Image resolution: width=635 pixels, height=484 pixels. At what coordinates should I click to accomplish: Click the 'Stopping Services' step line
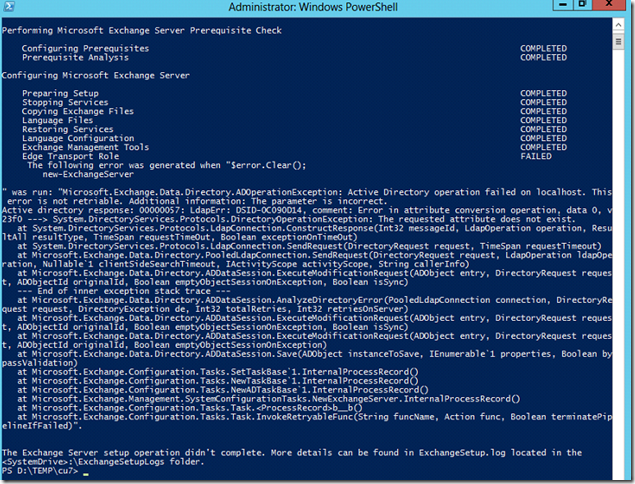65,102
